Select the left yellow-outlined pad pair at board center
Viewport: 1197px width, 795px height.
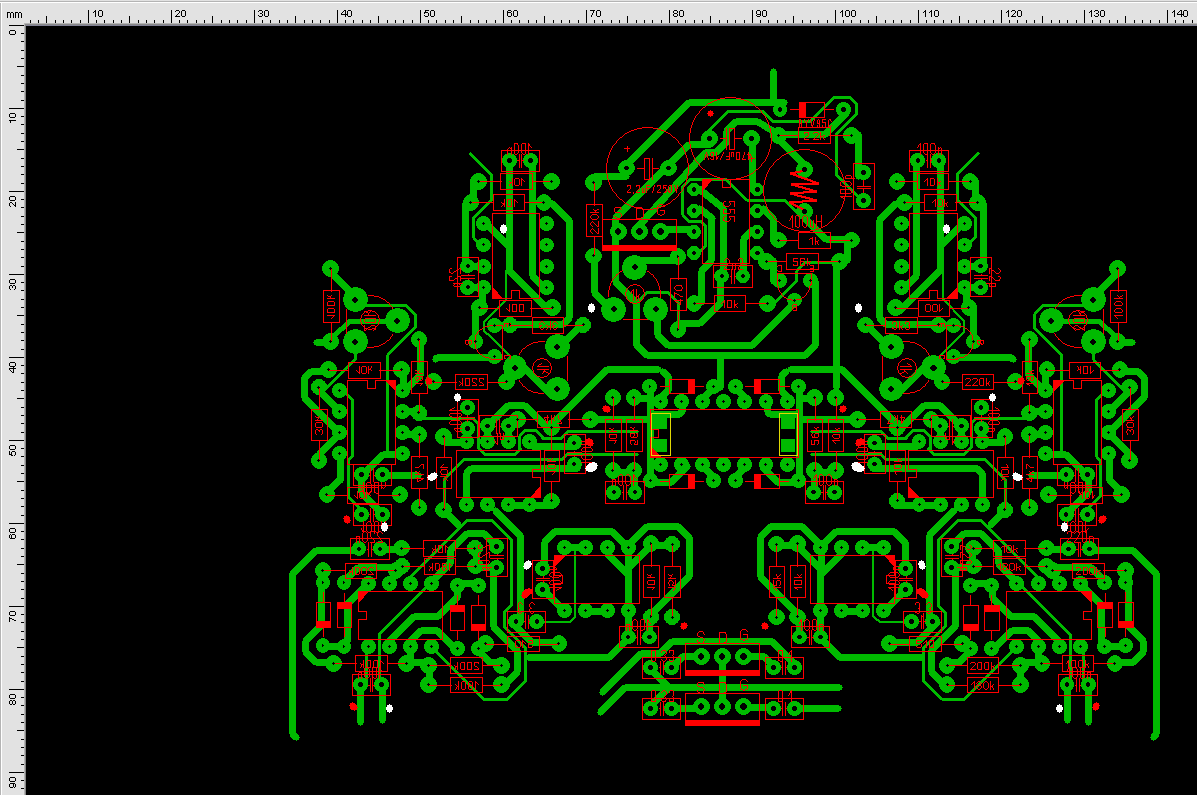point(660,434)
